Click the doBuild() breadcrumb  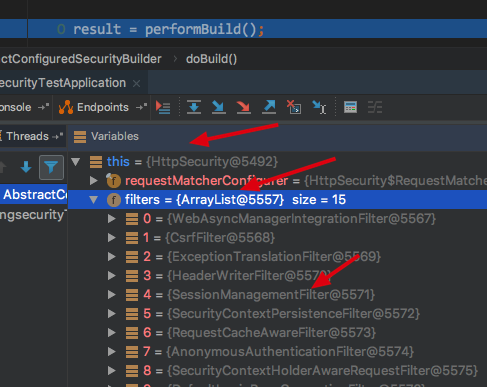point(211,59)
